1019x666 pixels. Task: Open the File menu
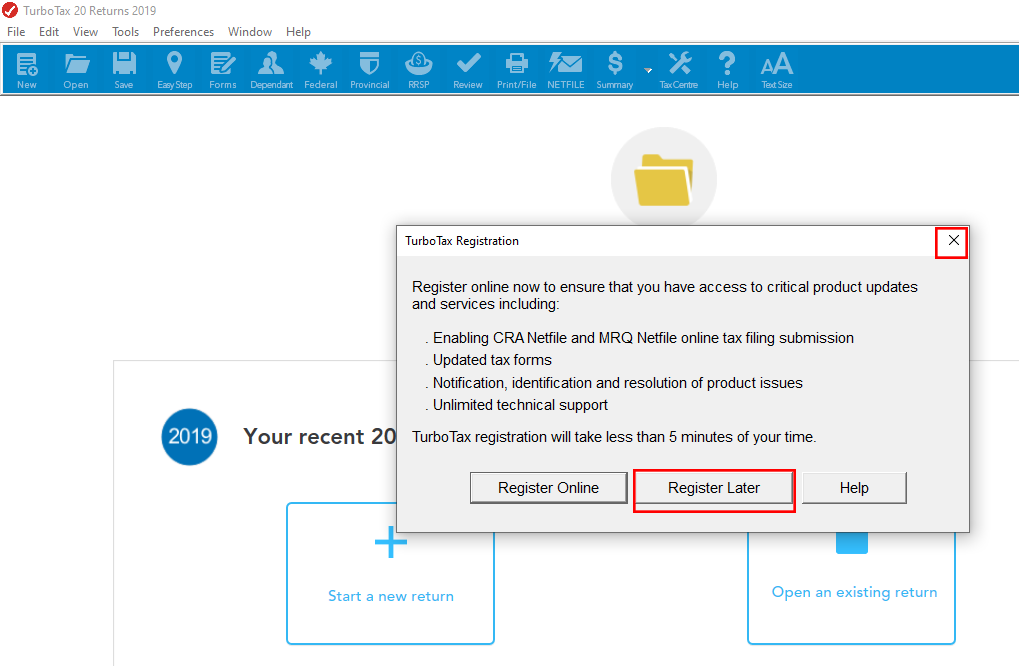(16, 32)
